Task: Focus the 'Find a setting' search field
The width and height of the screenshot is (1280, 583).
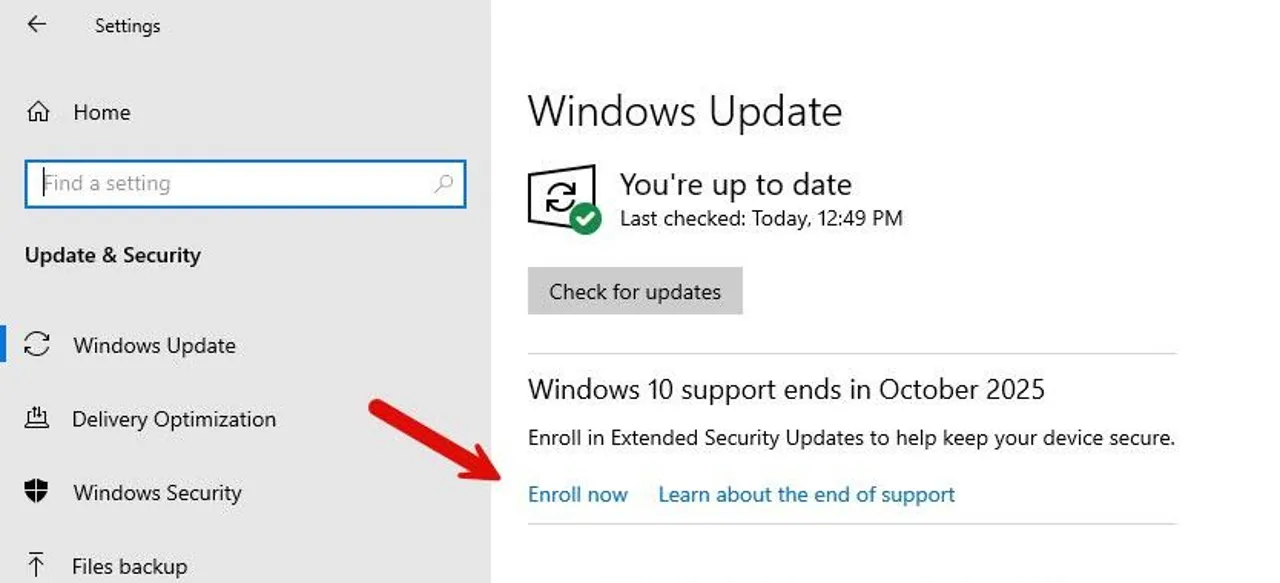Action: tap(230, 184)
